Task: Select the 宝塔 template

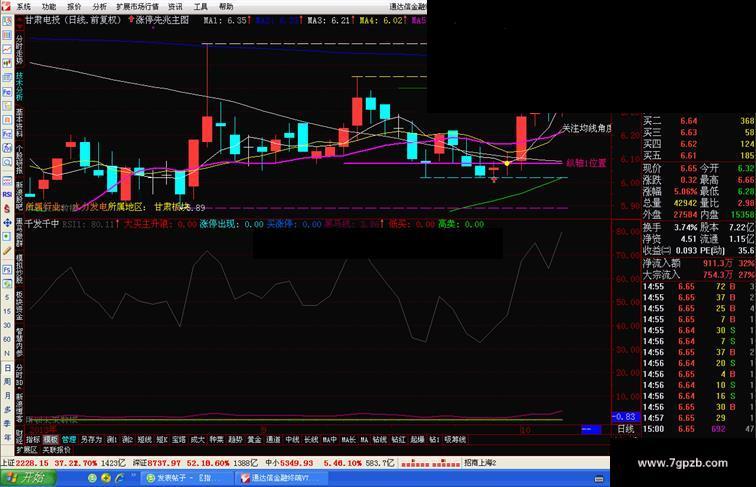Action: (x=179, y=440)
